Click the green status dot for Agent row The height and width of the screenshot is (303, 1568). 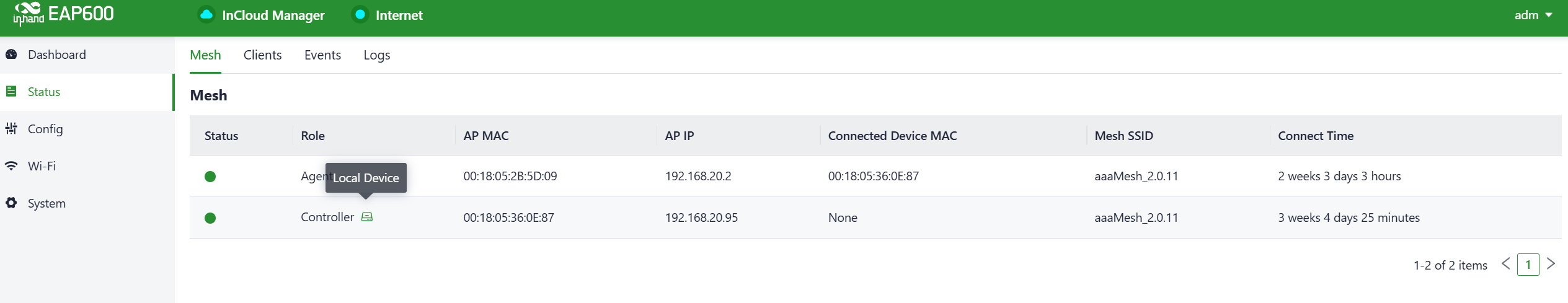[210, 177]
